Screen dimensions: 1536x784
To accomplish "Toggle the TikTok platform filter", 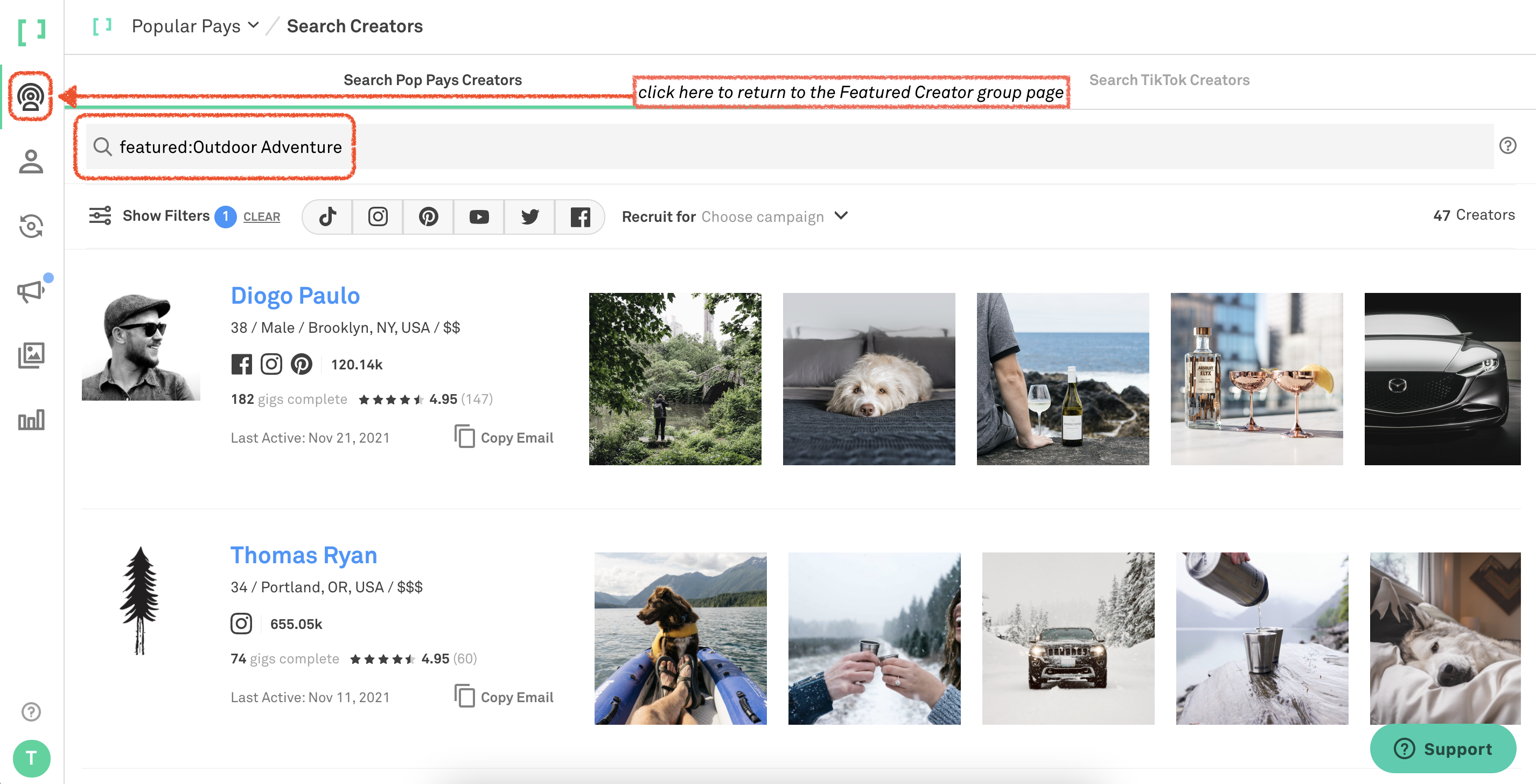I will 327,216.
